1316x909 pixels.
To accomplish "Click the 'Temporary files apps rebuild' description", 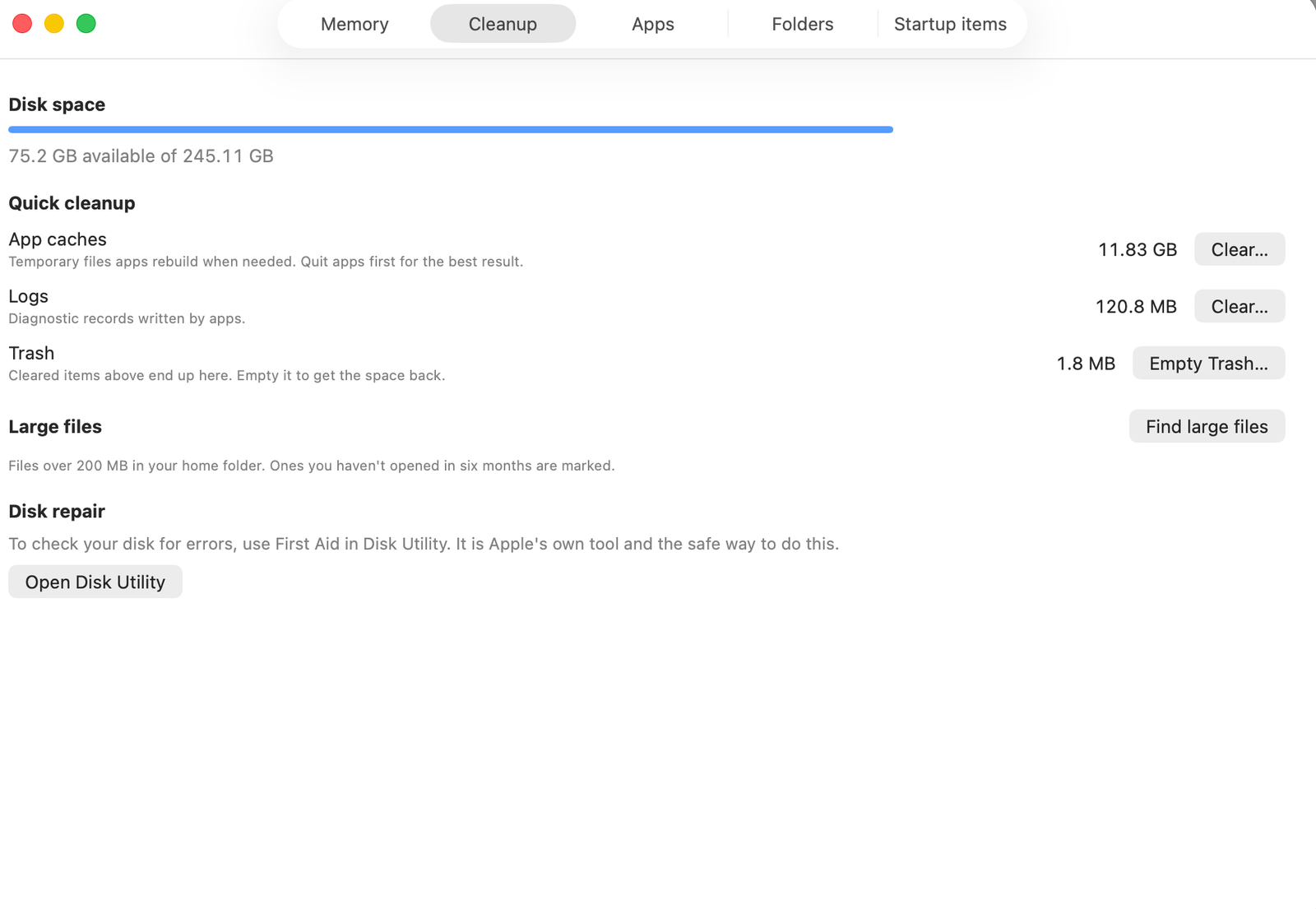I will tap(266, 262).
